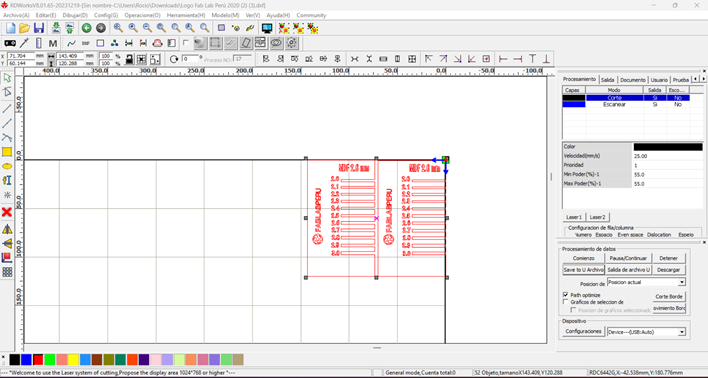Click the Detener button
The image size is (708, 378).
pyautogui.click(x=669, y=258)
